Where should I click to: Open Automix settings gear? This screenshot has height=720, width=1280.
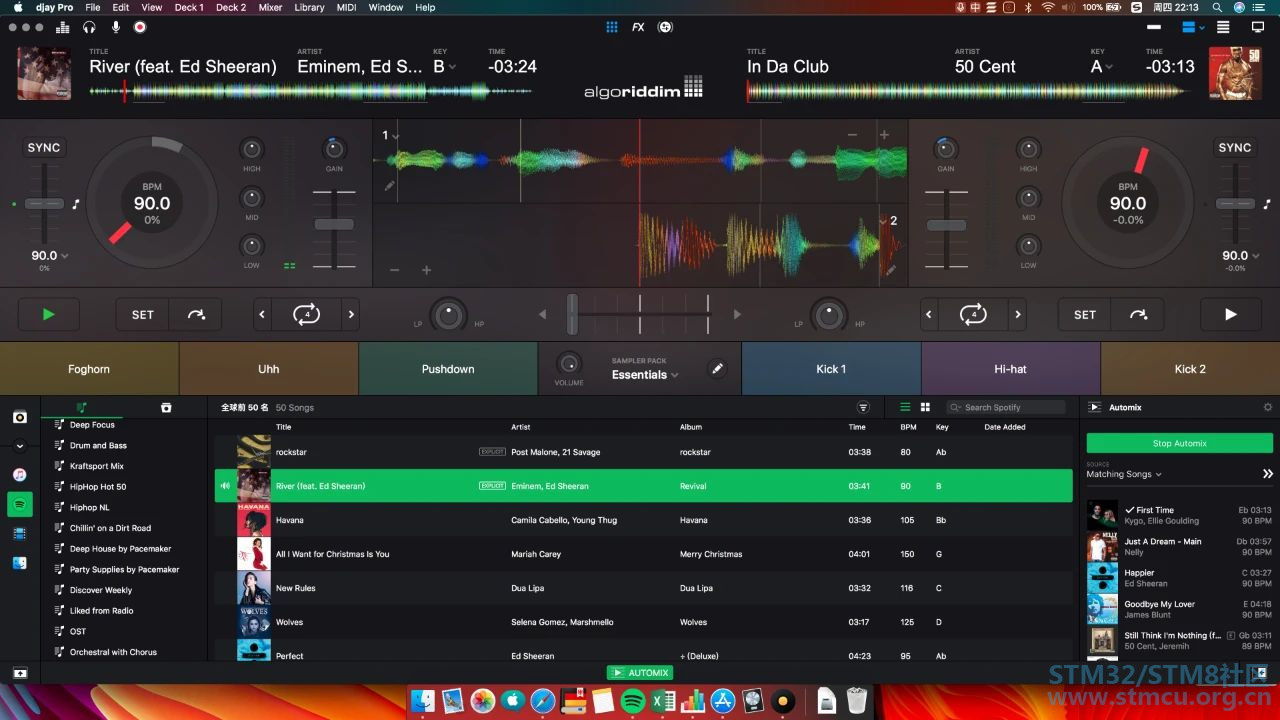tap(1268, 407)
